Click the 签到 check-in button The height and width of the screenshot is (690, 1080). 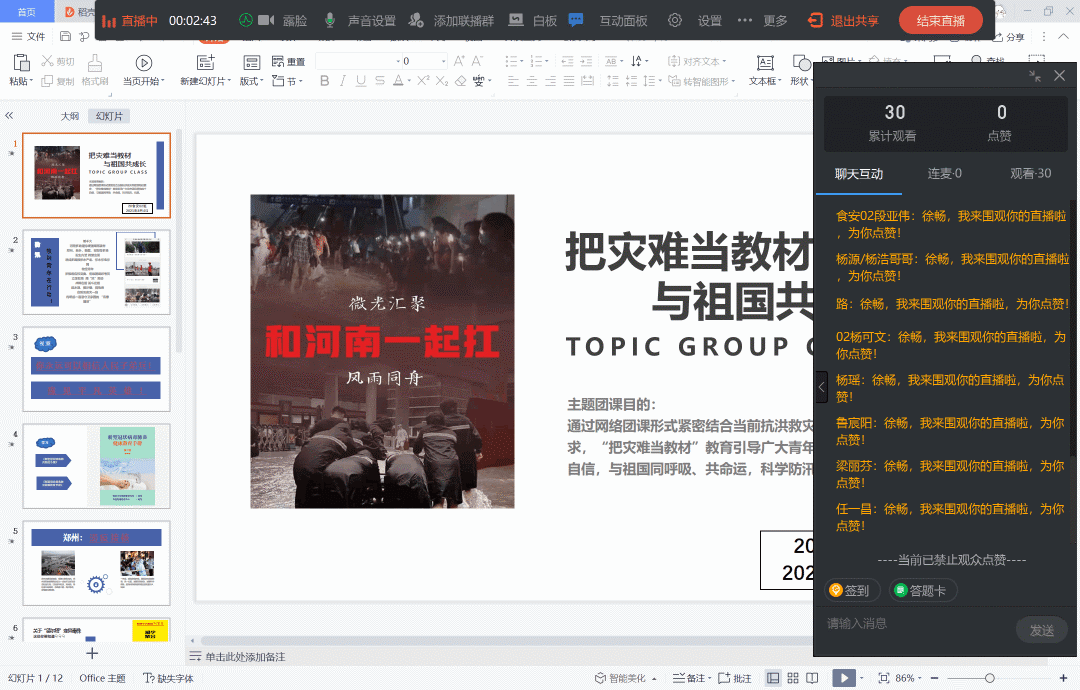pyautogui.click(x=854, y=590)
